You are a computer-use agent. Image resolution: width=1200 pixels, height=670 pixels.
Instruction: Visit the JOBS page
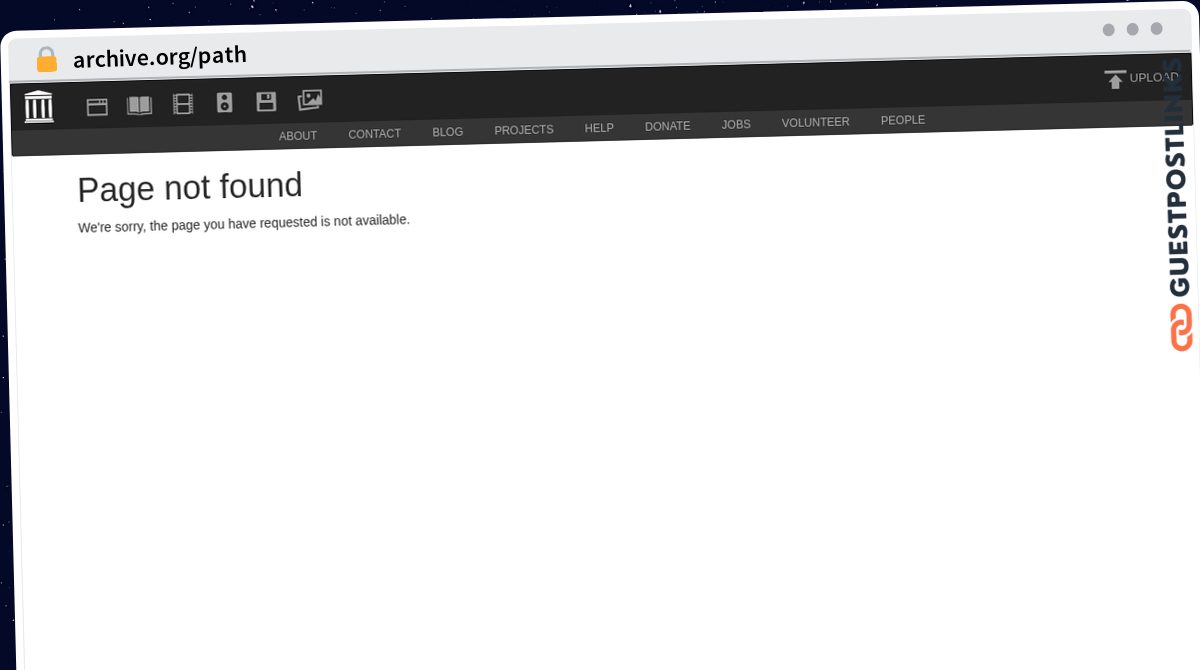click(x=736, y=125)
